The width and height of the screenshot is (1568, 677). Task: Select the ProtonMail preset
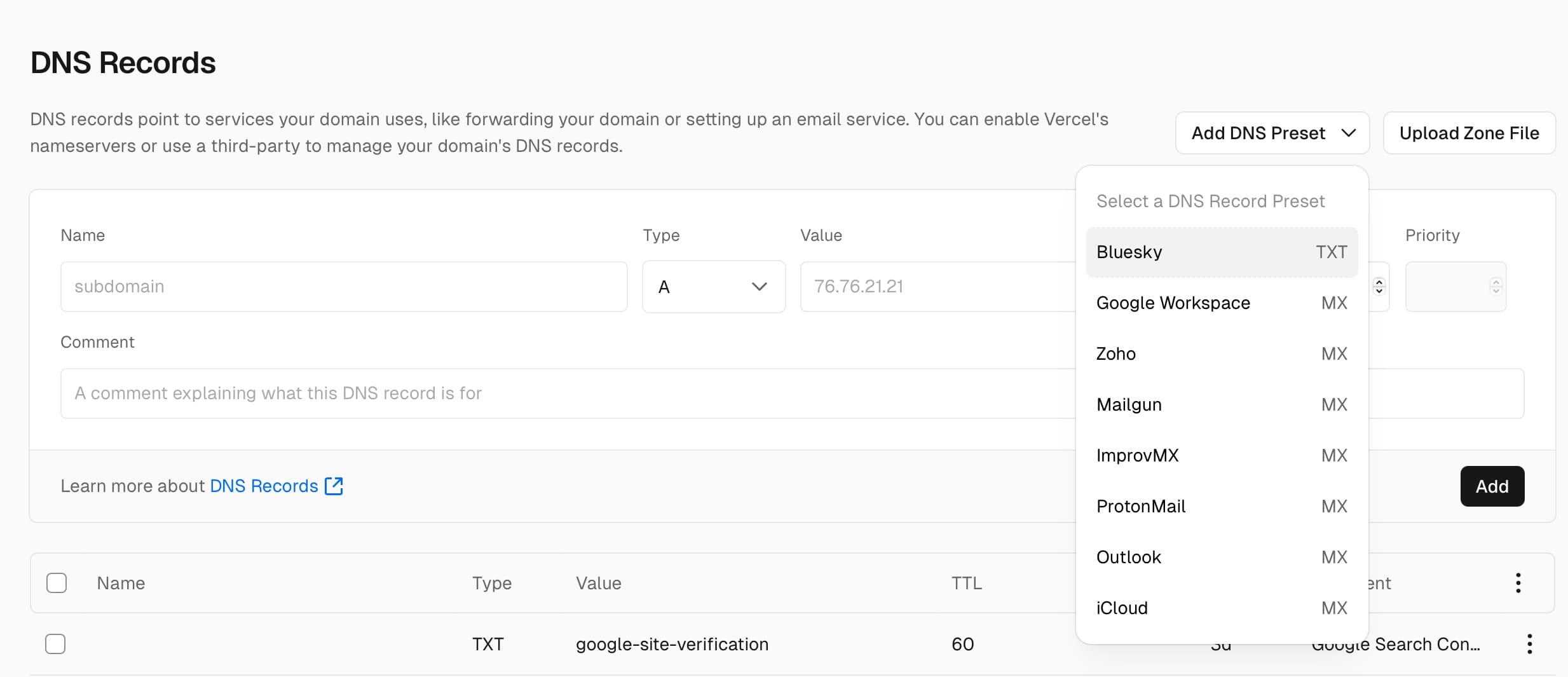(x=1221, y=507)
